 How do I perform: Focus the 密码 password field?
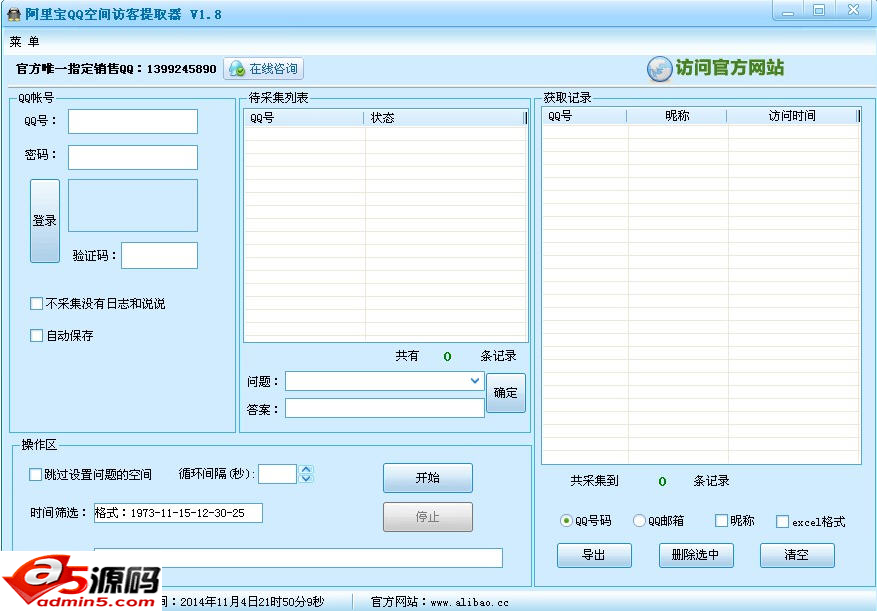[133, 157]
